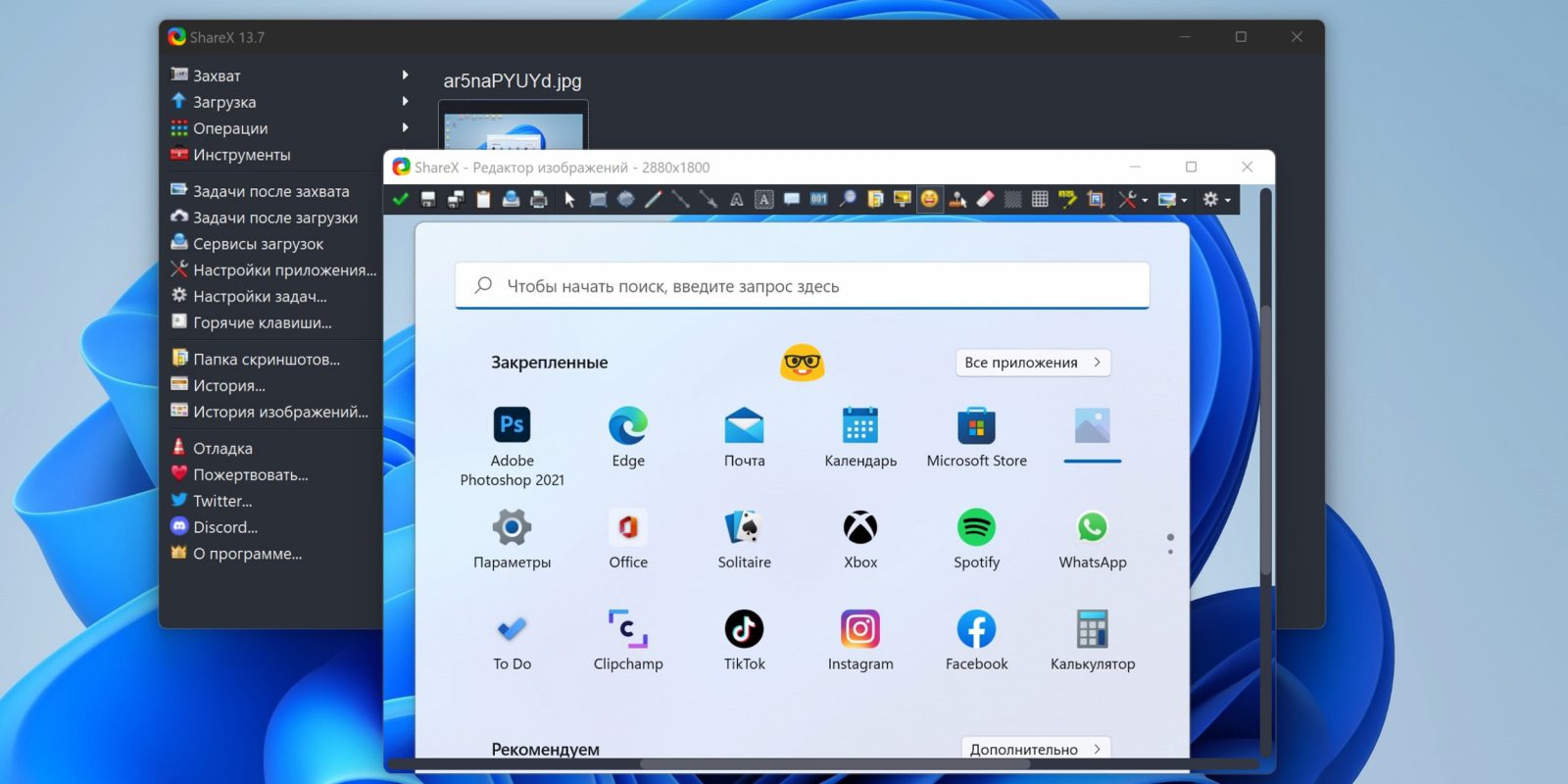This screenshot has width=1568, height=784.
Task: Save the image with the floppy disk icon
Action: pyautogui.click(x=428, y=199)
